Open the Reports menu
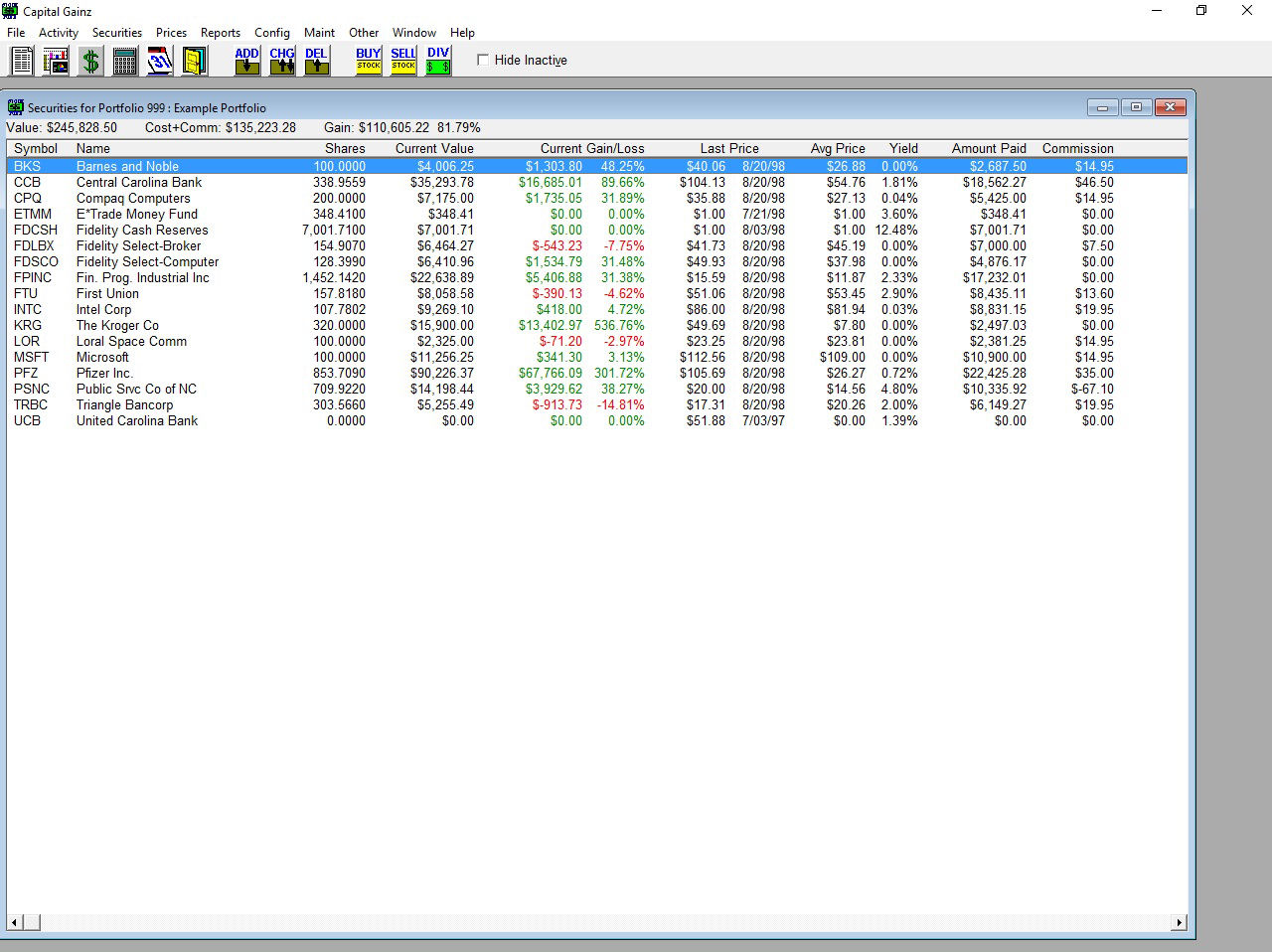The image size is (1272, 952). 221,33
